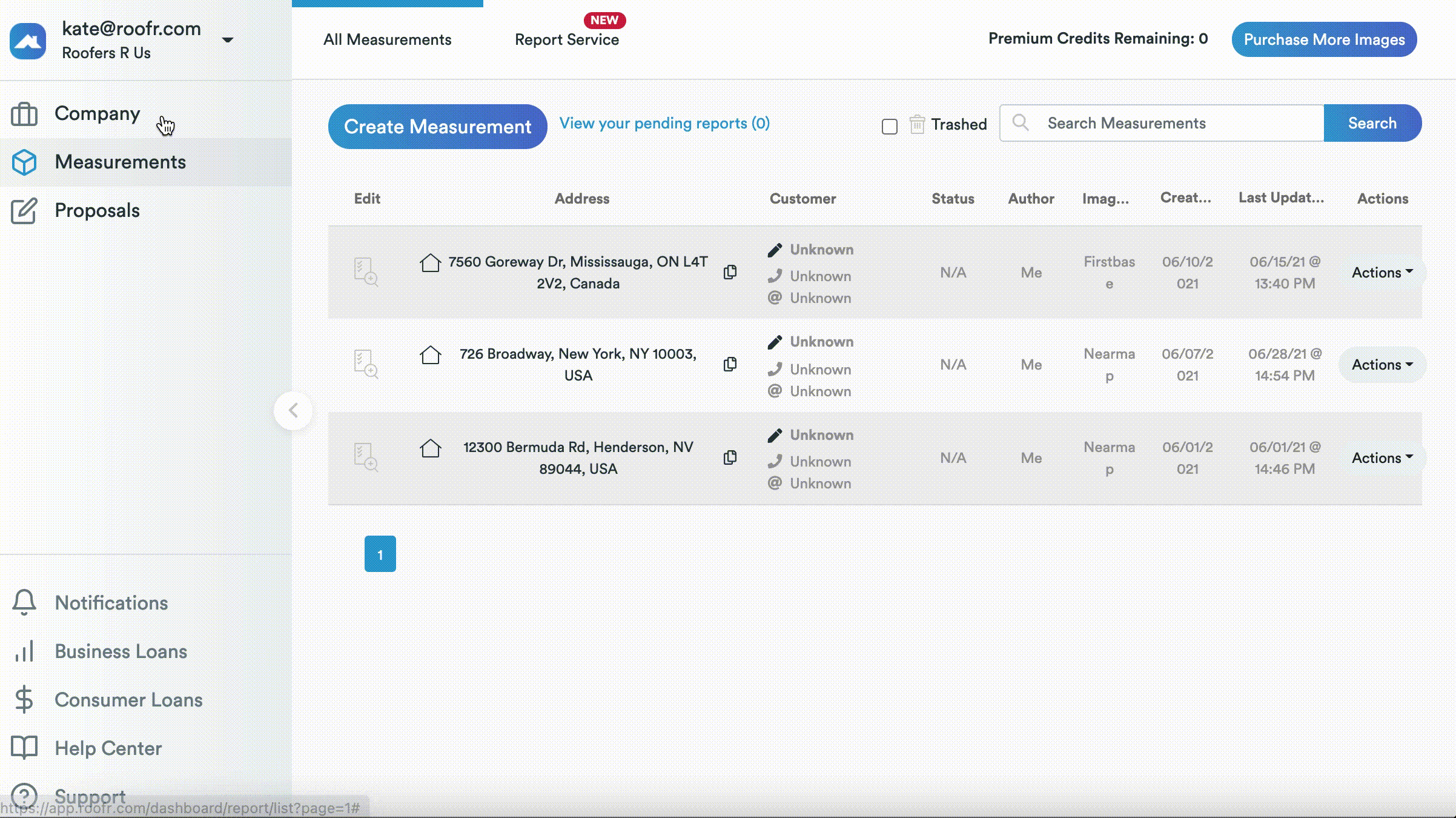
Task: Click the Create Measurement button
Action: tap(437, 127)
